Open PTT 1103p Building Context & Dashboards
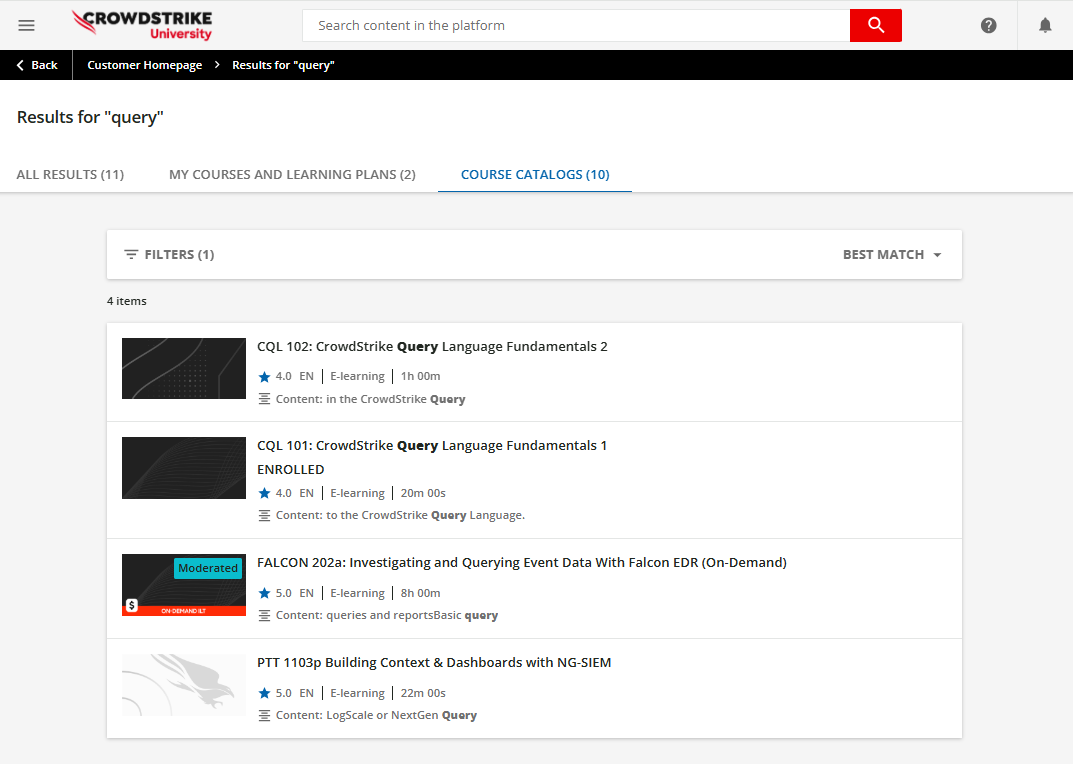Image resolution: width=1073 pixels, height=764 pixels. [x=435, y=663]
